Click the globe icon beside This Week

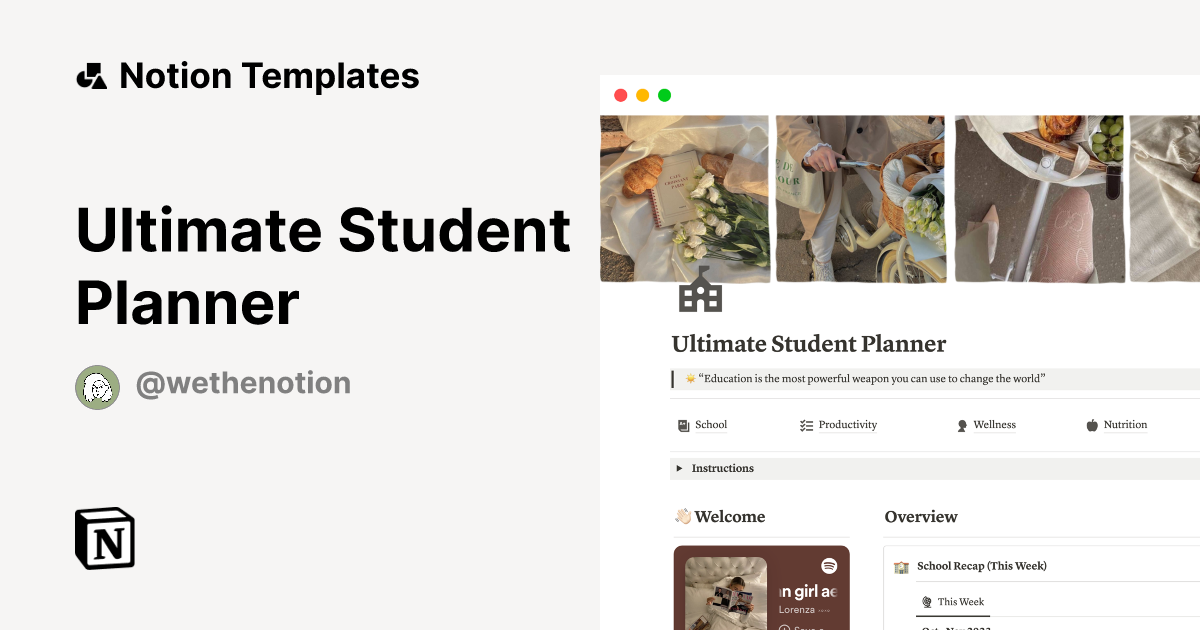point(926,602)
